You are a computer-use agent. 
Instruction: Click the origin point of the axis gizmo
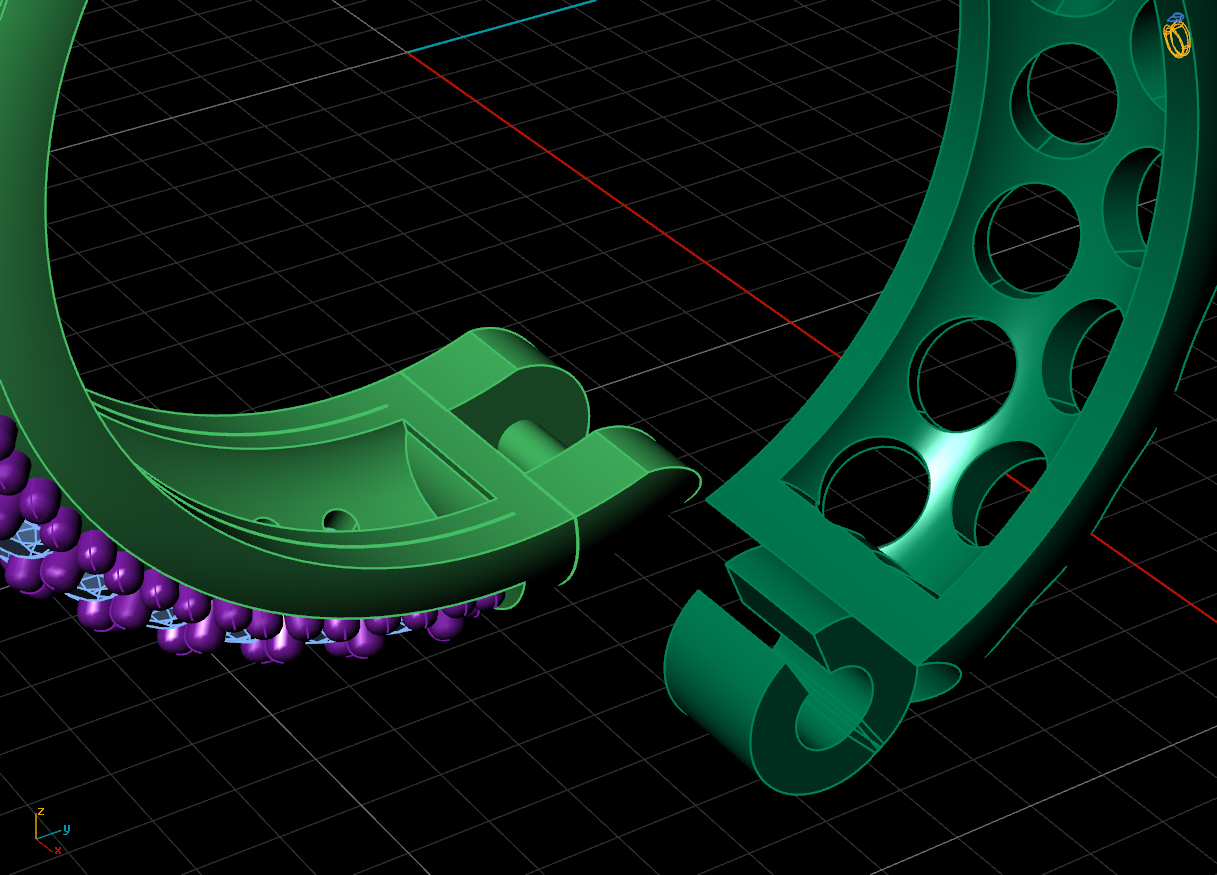point(36,839)
